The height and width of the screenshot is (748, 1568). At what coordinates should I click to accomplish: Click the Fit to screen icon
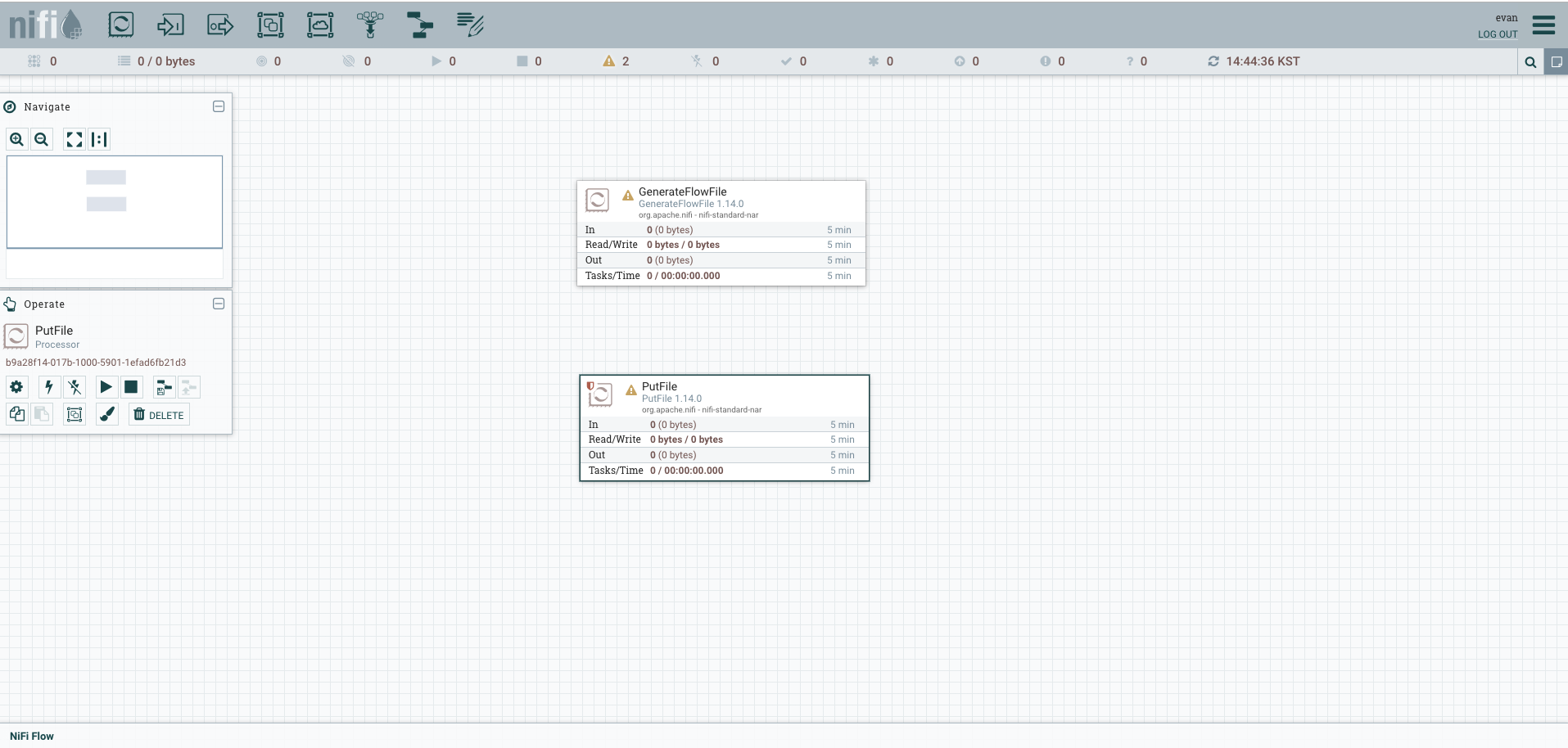coord(75,139)
